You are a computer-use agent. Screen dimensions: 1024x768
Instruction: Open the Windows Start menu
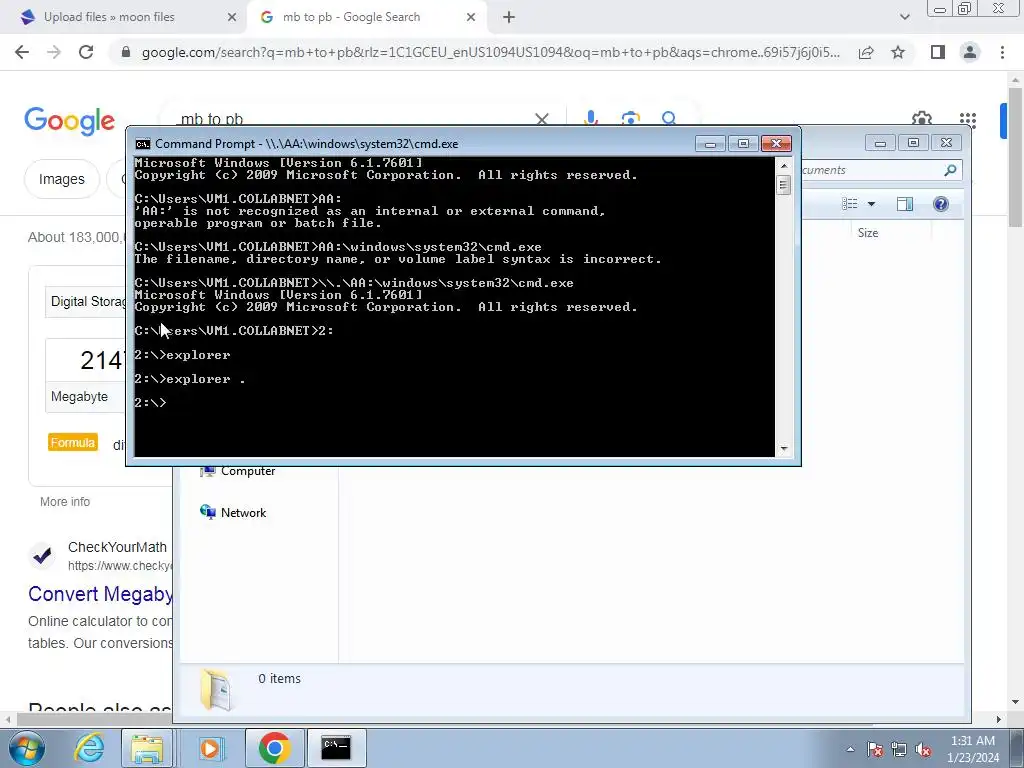point(26,748)
